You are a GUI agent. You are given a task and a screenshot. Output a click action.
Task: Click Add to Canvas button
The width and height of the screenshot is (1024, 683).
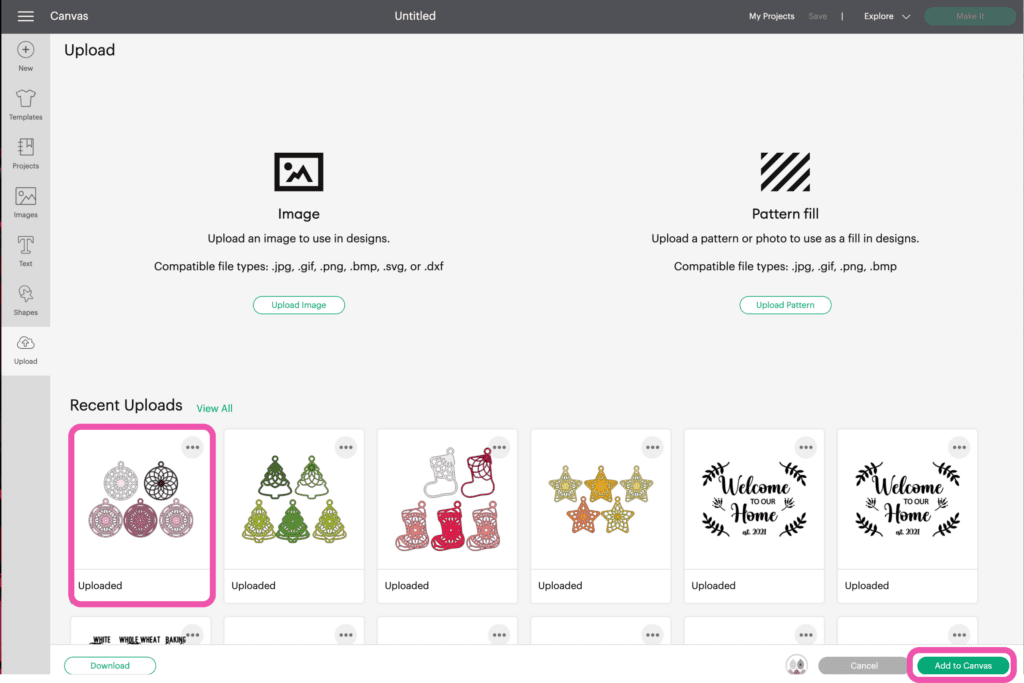(x=963, y=665)
